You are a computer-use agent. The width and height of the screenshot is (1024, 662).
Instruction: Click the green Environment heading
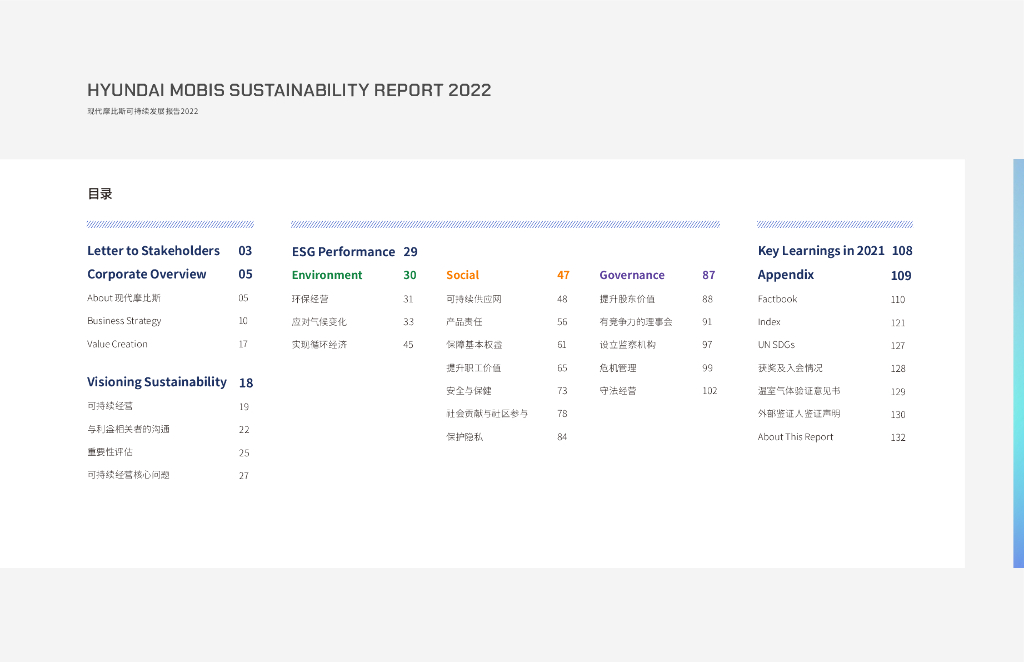click(x=327, y=275)
